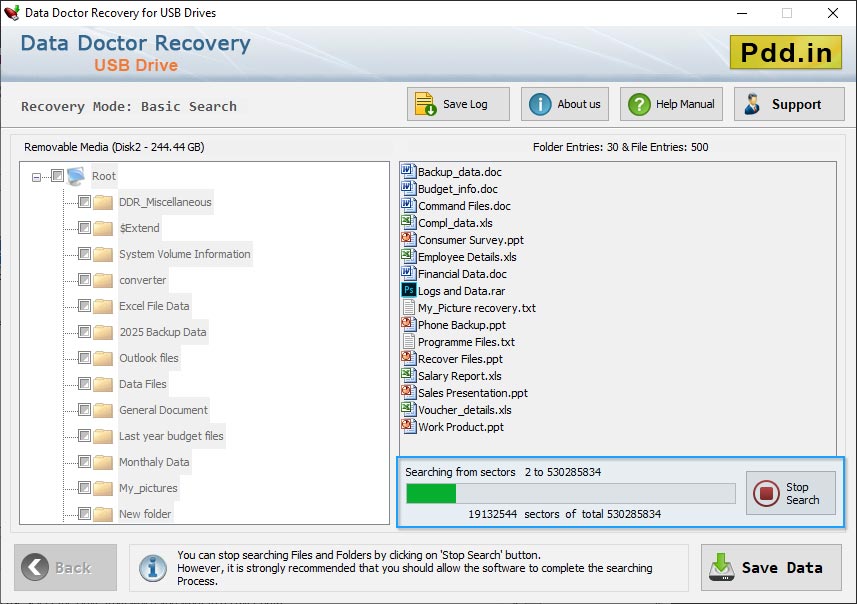
Task: Click the Back button label
Action: (73, 568)
